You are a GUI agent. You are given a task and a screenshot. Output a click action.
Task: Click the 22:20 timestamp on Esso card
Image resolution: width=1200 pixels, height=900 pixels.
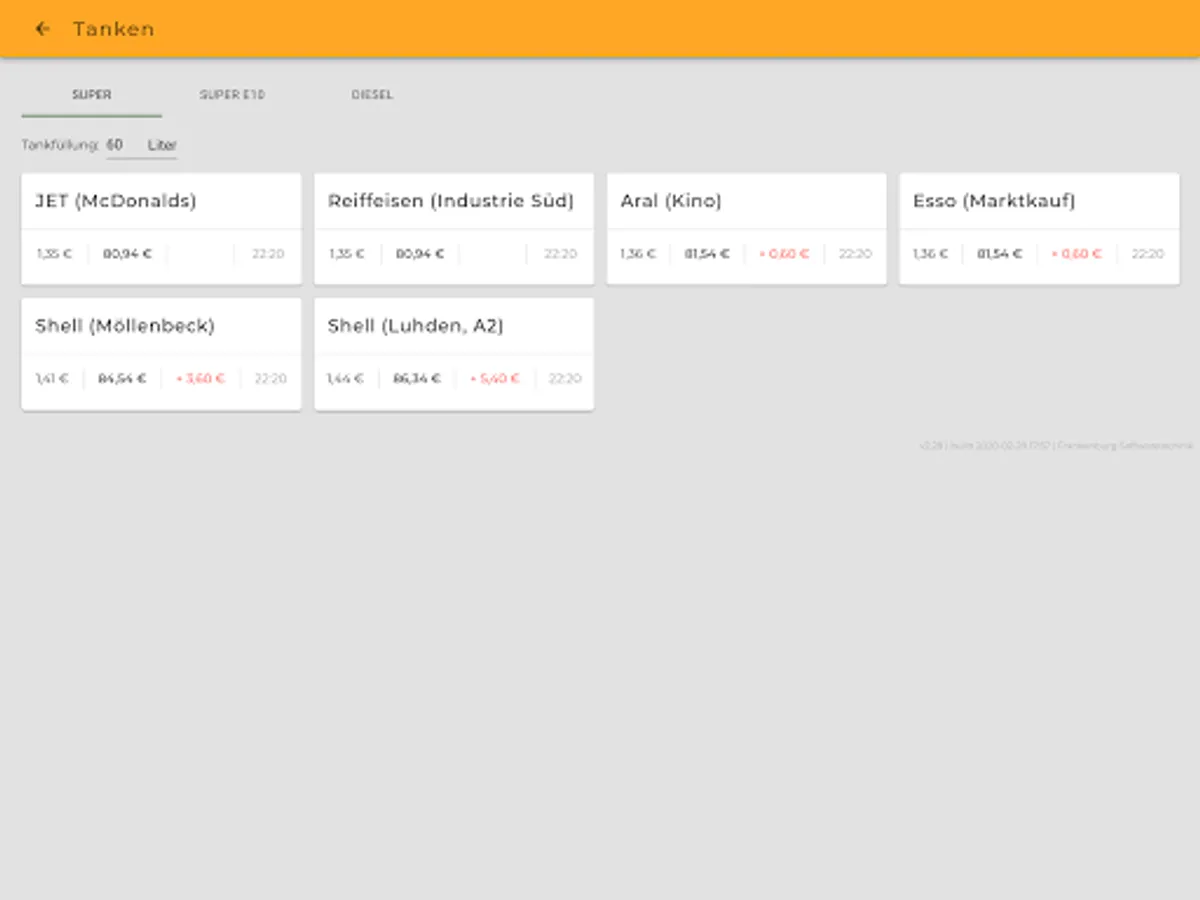coord(1148,254)
